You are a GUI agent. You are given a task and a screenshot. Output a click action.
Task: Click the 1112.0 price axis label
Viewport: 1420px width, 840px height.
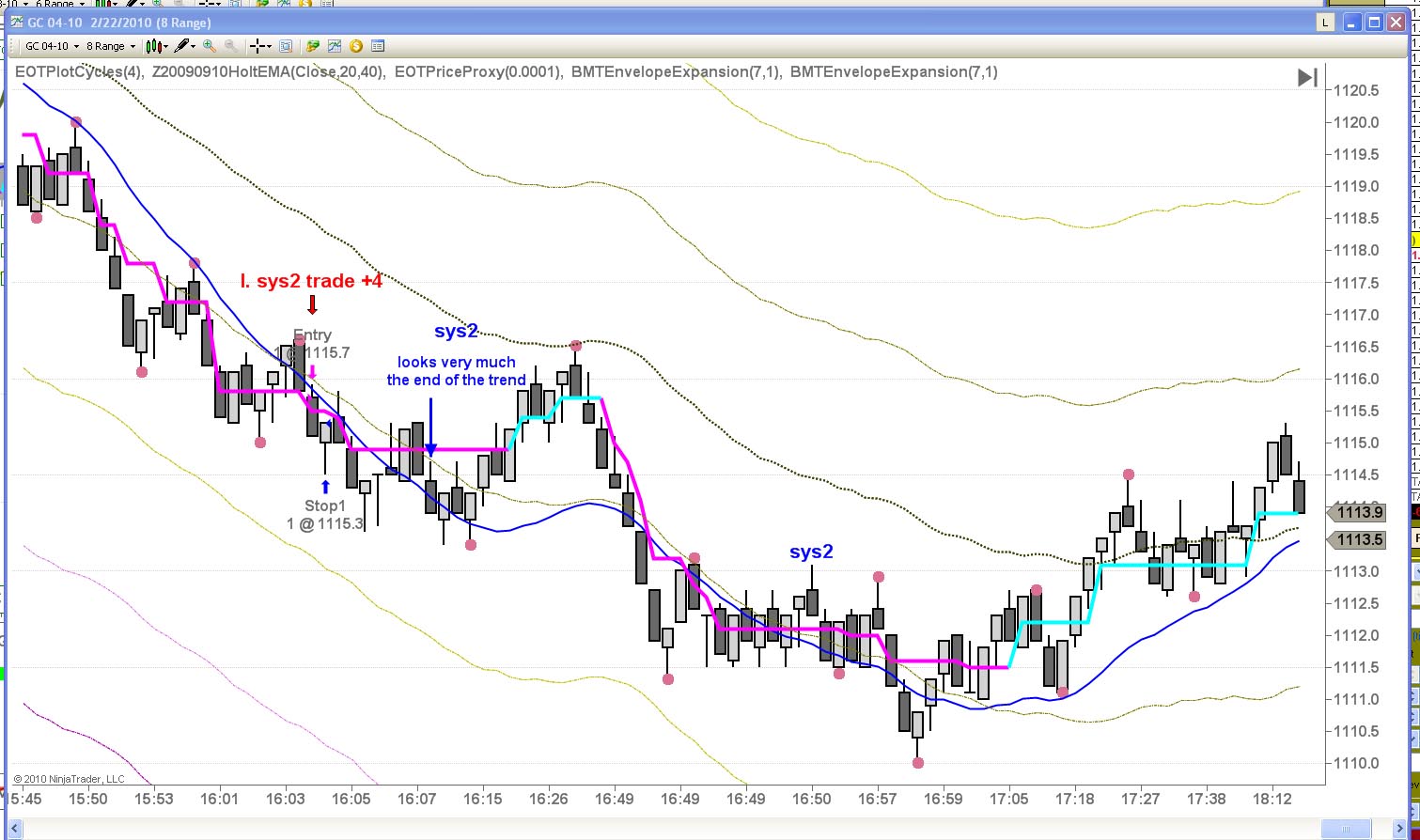pos(1356,635)
